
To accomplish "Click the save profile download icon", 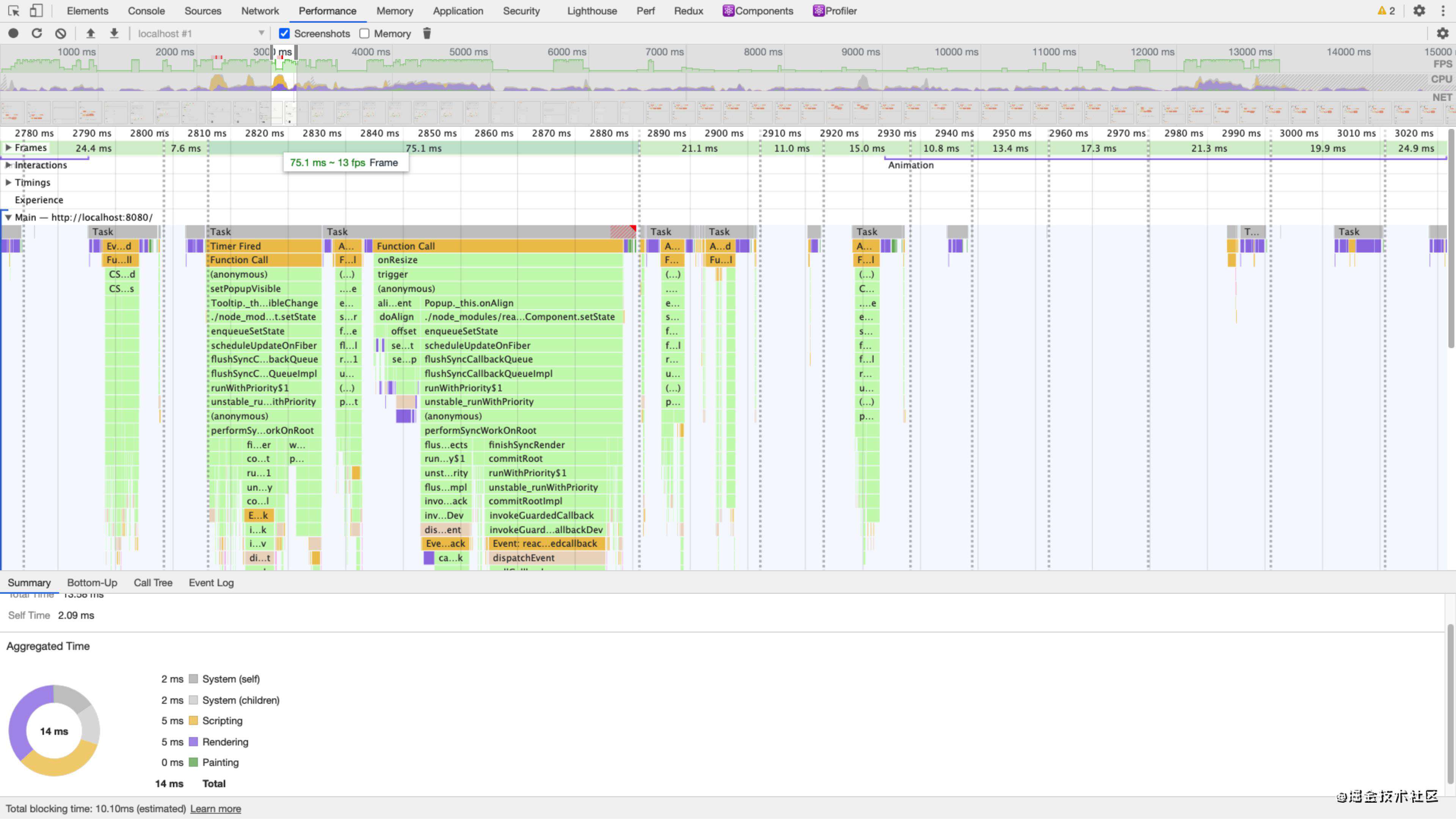I will coord(114,33).
